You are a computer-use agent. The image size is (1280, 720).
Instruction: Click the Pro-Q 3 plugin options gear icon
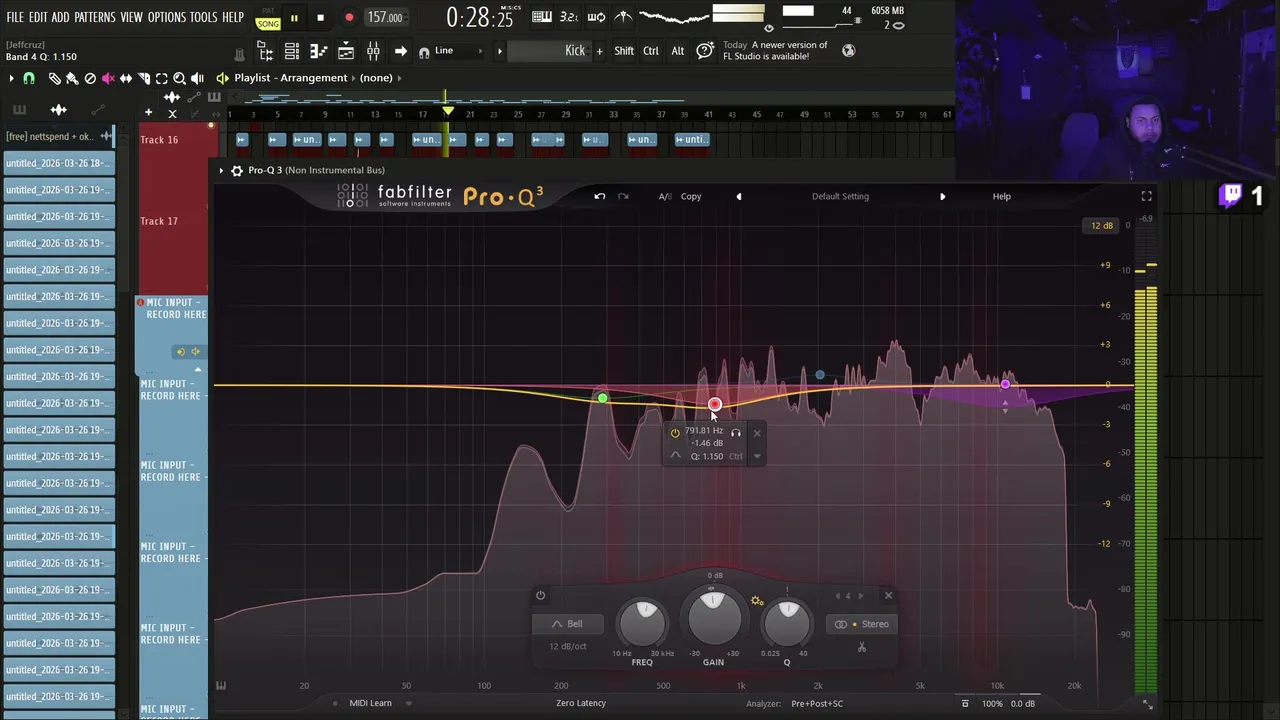(237, 171)
